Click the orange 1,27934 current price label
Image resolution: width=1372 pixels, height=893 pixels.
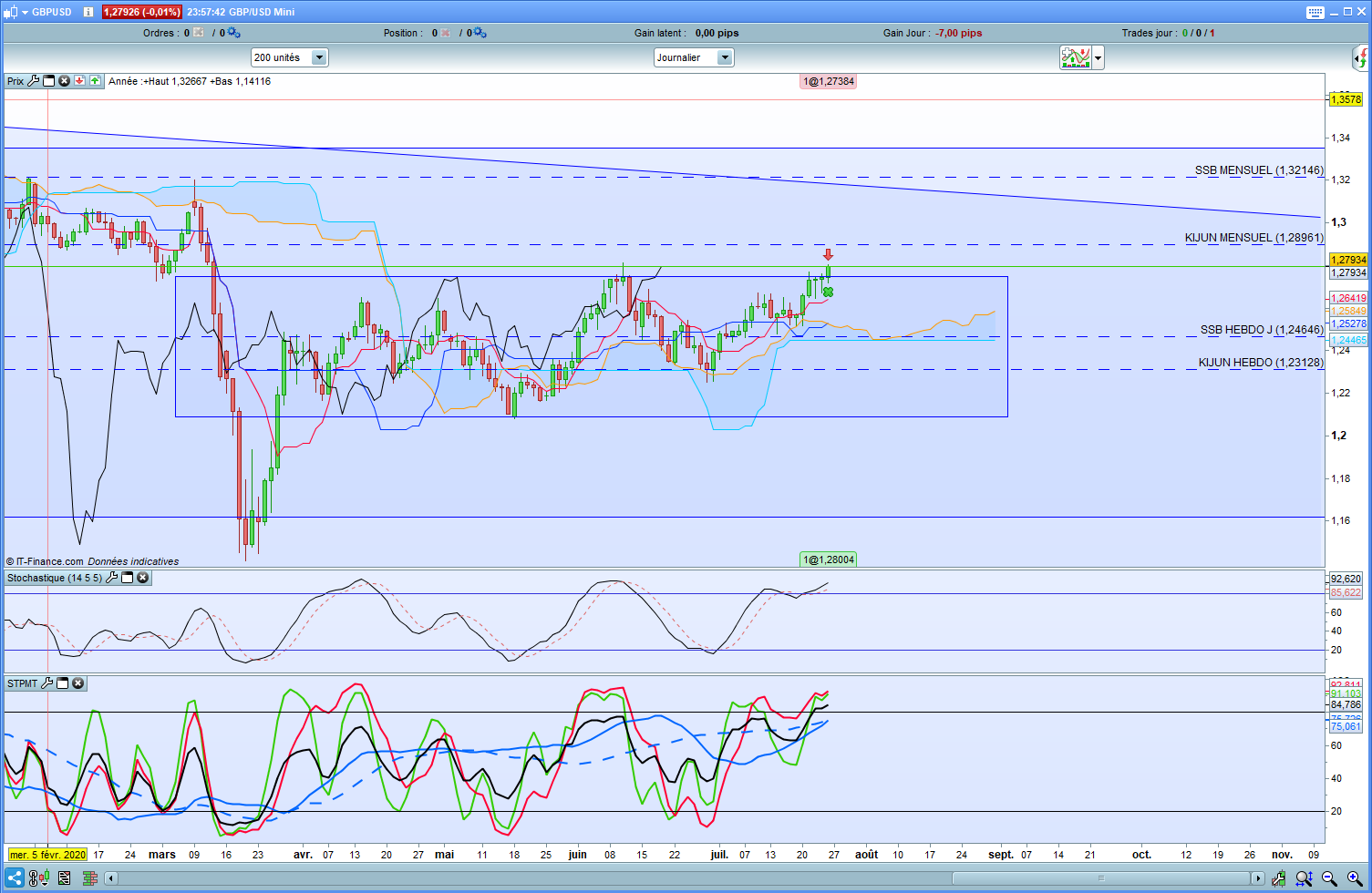point(1349,260)
